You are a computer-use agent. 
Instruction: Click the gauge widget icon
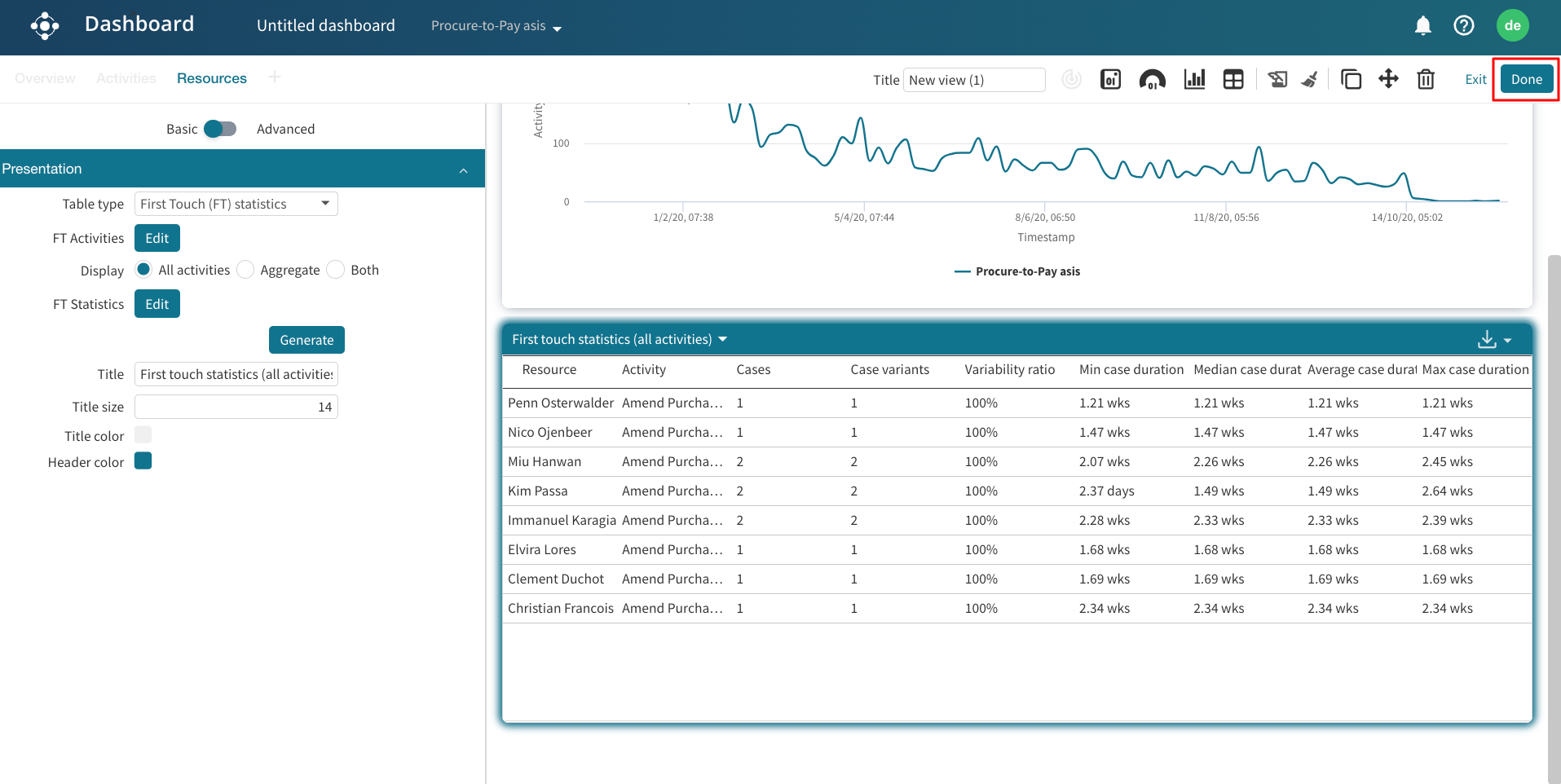point(1152,79)
